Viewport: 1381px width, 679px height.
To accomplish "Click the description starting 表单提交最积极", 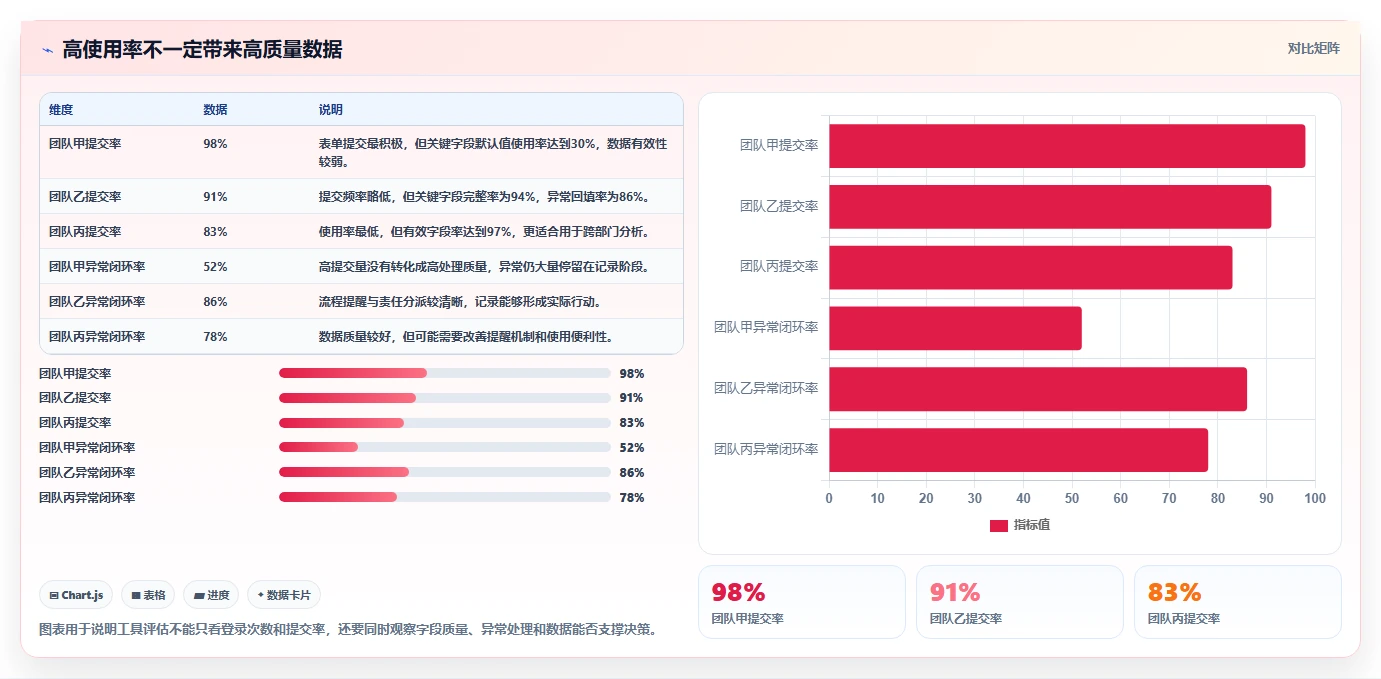I will (493, 152).
